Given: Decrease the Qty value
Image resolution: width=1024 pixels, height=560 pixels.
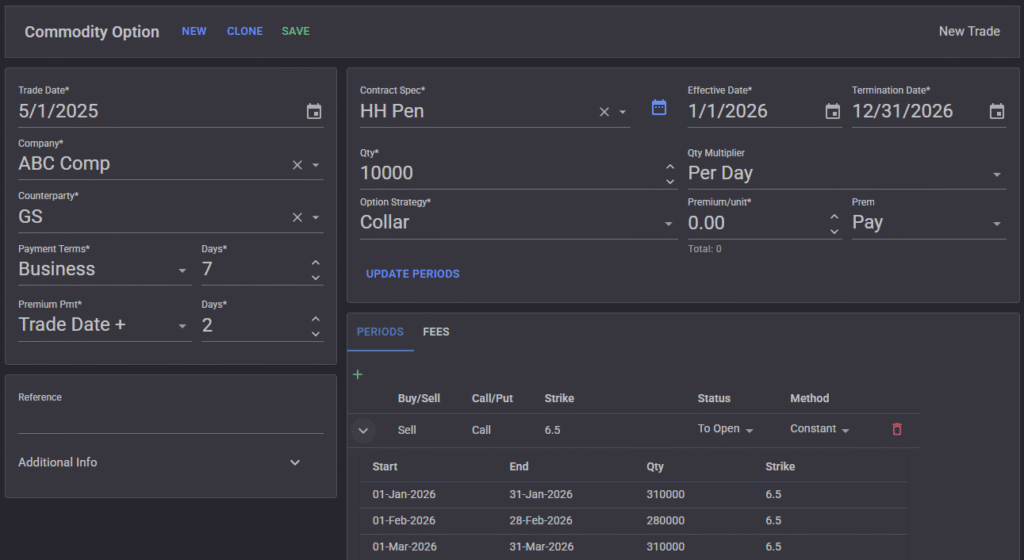Looking at the screenshot, I should coord(670,181).
